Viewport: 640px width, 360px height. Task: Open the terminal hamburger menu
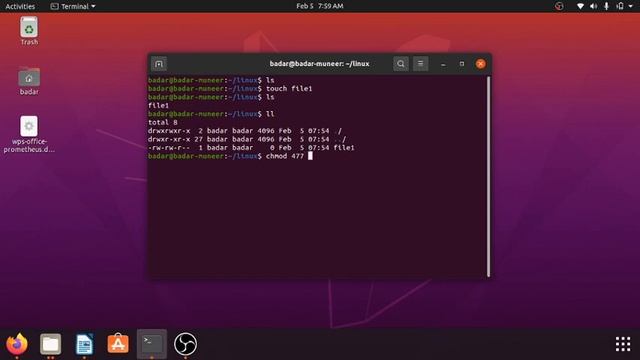click(x=420, y=64)
